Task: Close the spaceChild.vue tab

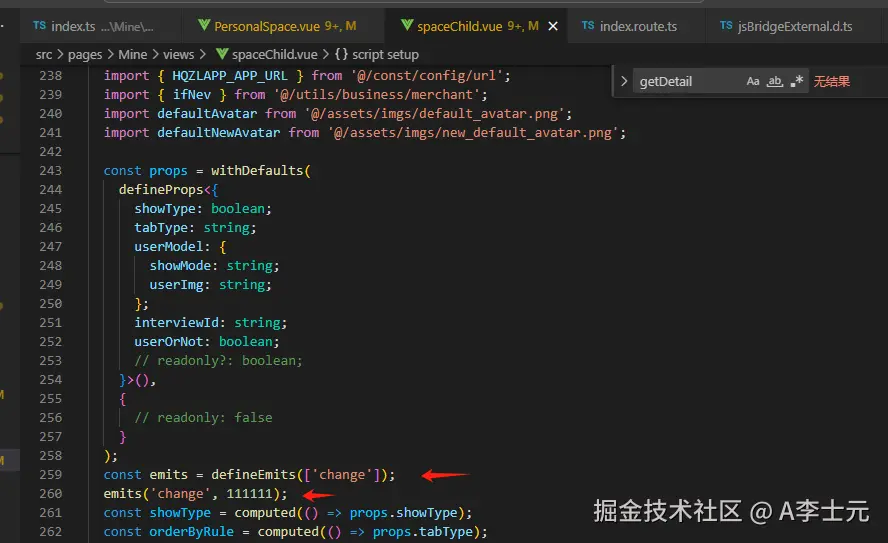Action: click(x=553, y=26)
